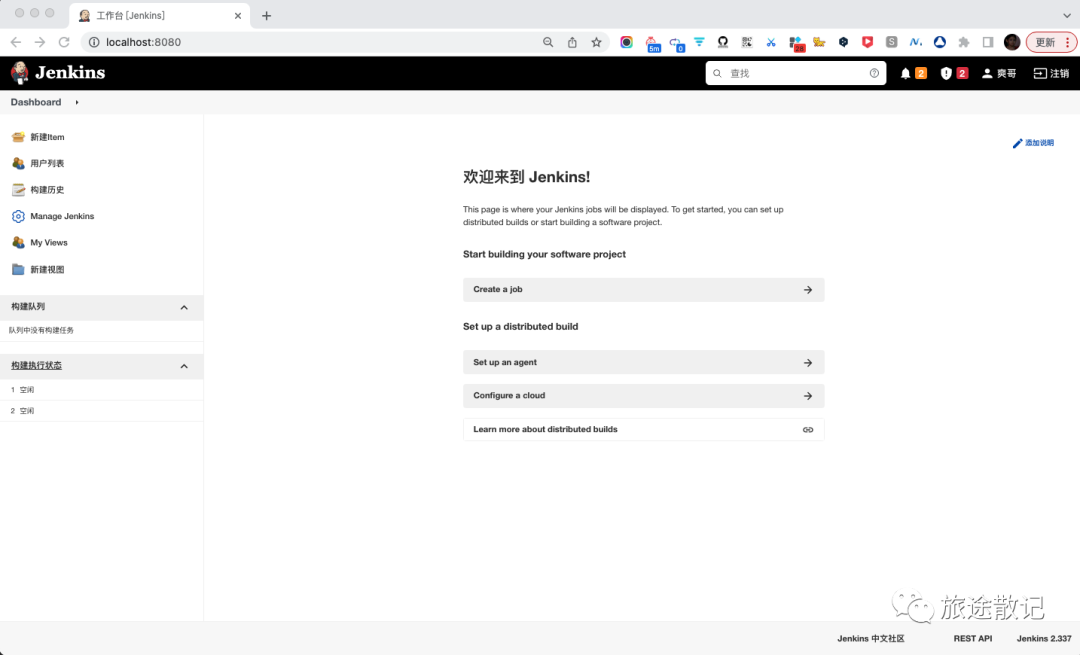Open the REST API footer link
Viewport: 1080px width, 655px height.
973,638
